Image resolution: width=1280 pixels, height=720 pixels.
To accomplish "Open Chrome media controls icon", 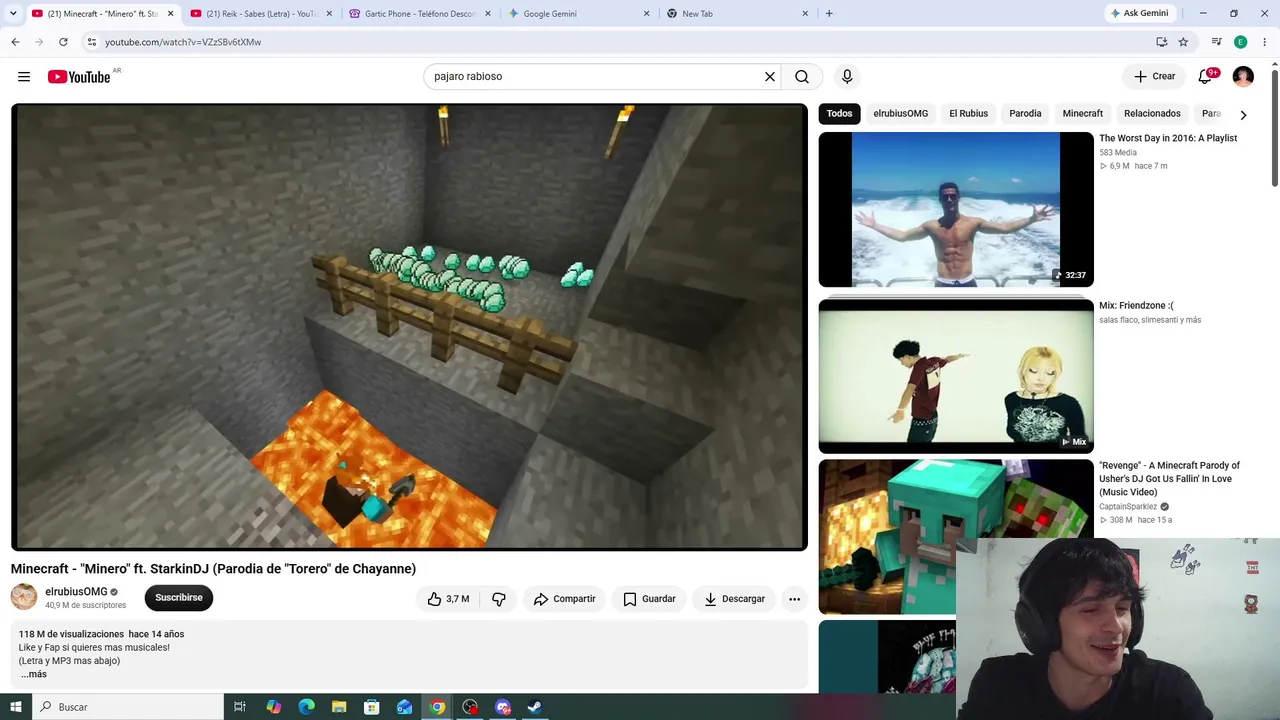I will coord(1216,42).
